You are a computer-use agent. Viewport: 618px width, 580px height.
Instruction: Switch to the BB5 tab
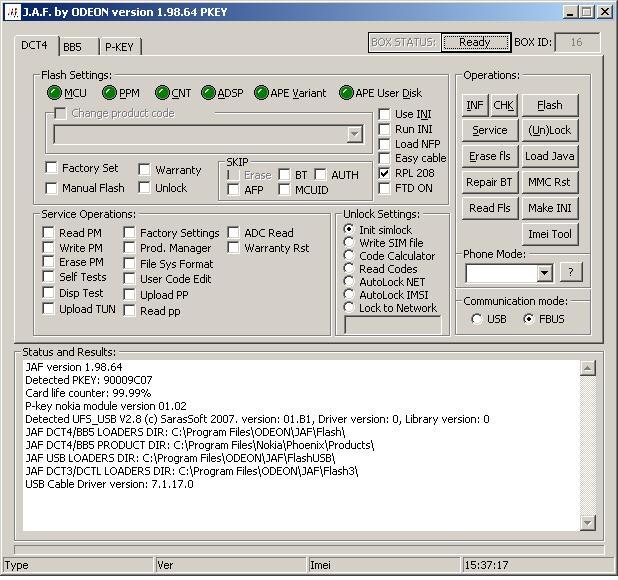click(78, 47)
